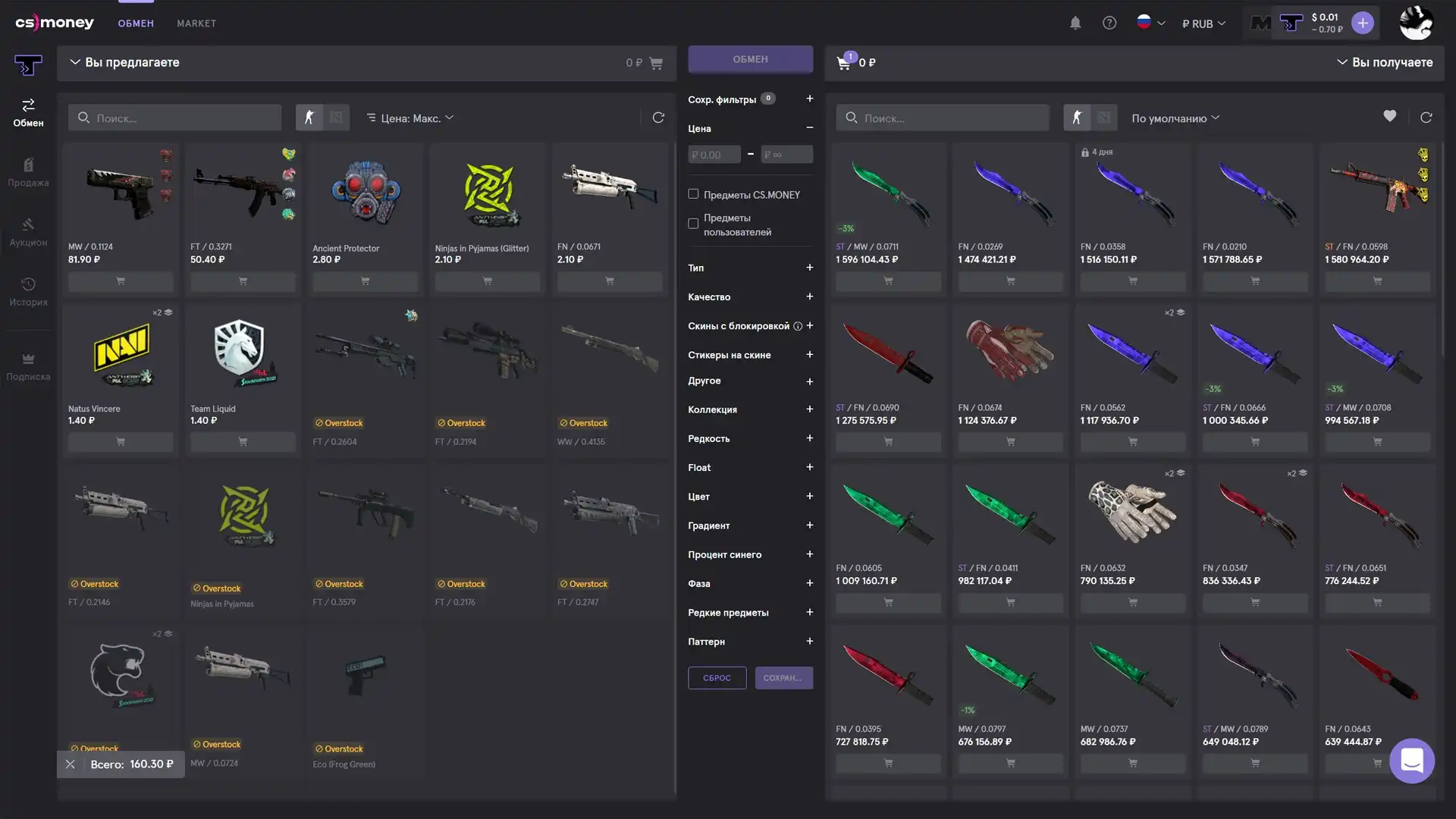Viewport: 1456px width, 819px height.
Task: Collapse the Цена filter section
Action: [x=809, y=128]
